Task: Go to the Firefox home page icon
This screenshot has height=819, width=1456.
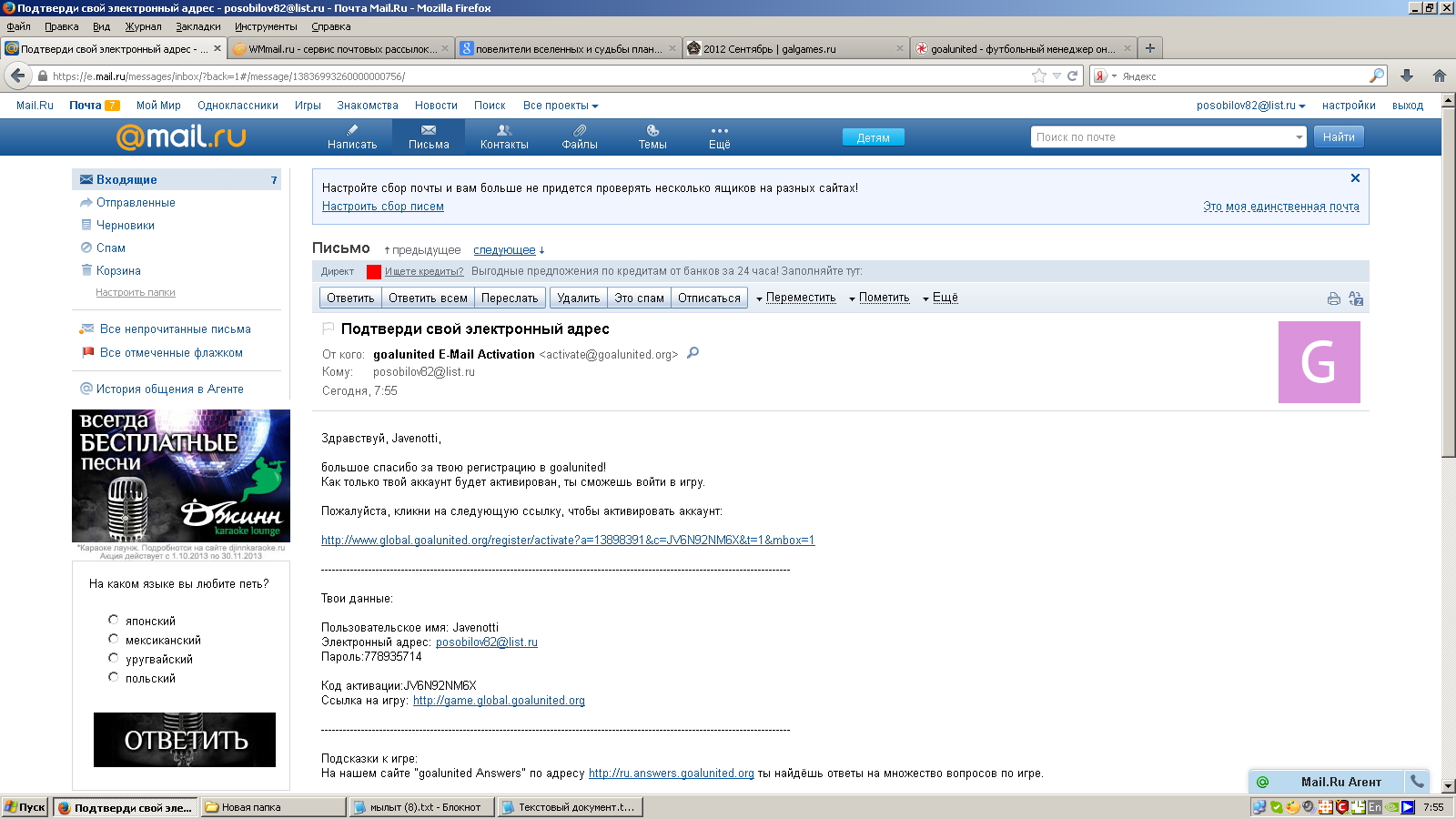Action: tap(1439, 76)
